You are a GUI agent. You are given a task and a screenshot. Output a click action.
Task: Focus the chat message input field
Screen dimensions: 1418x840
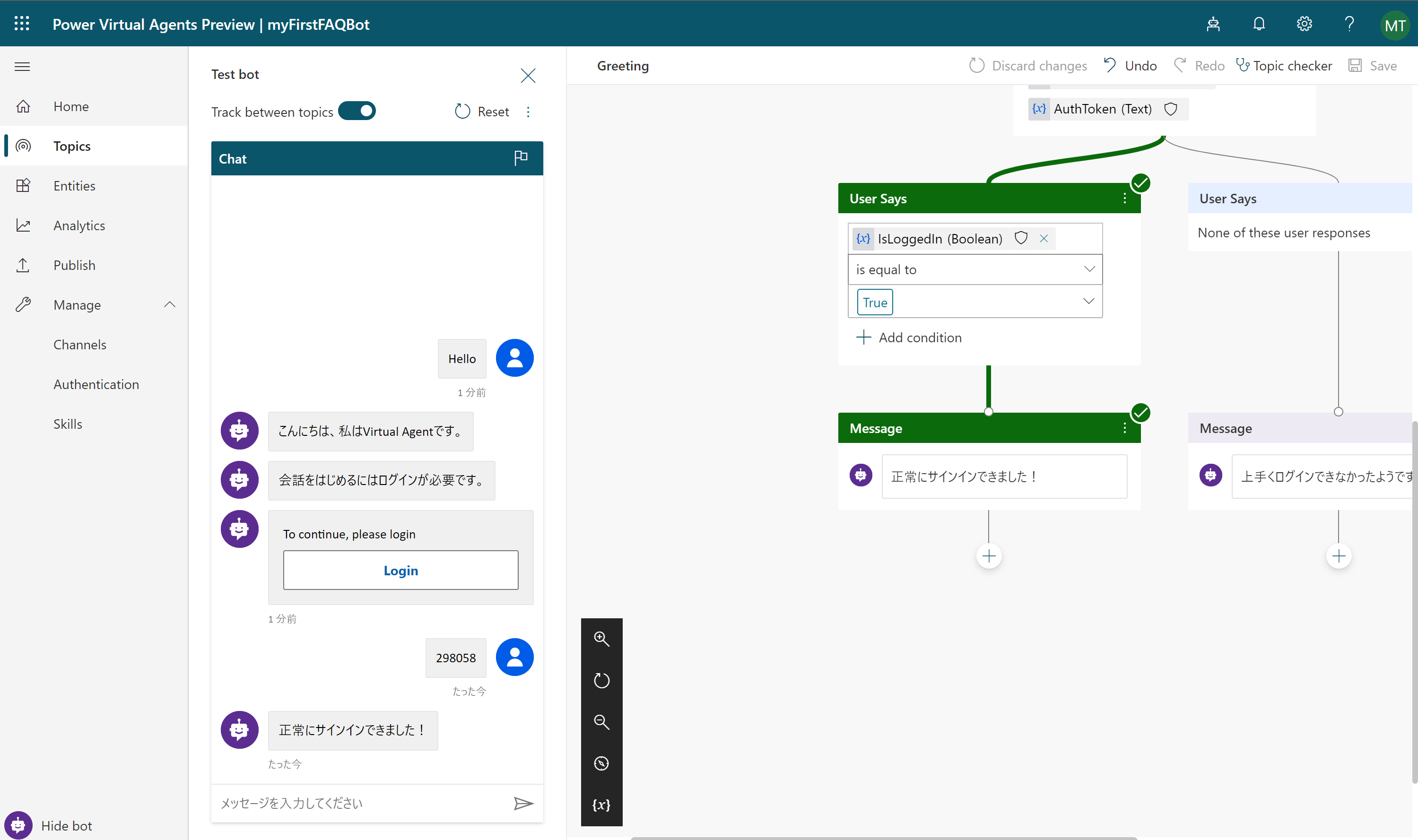point(361,803)
